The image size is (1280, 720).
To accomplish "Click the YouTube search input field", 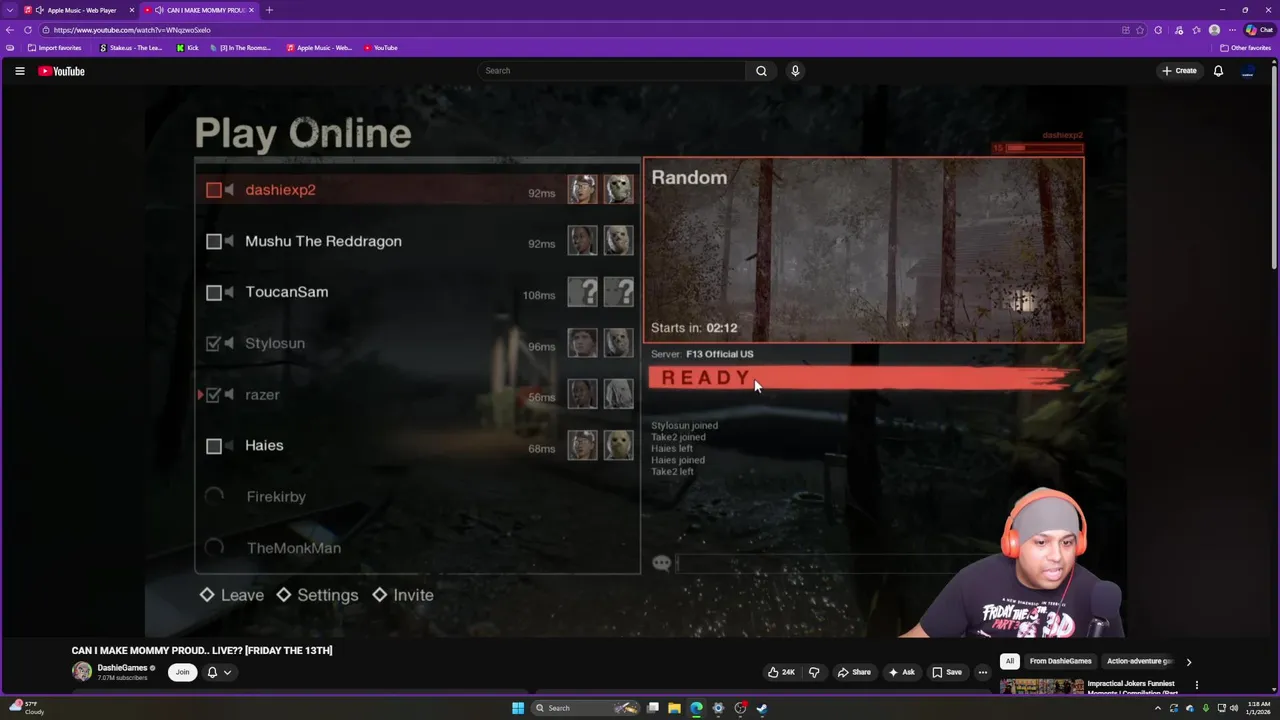I will (x=611, y=71).
